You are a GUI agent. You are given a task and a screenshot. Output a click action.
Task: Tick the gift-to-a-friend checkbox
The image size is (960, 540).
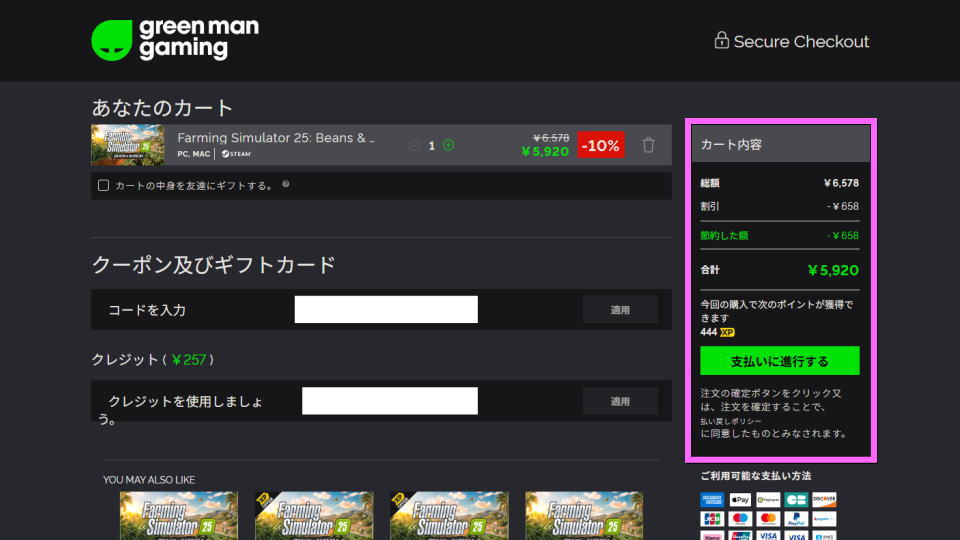103,186
